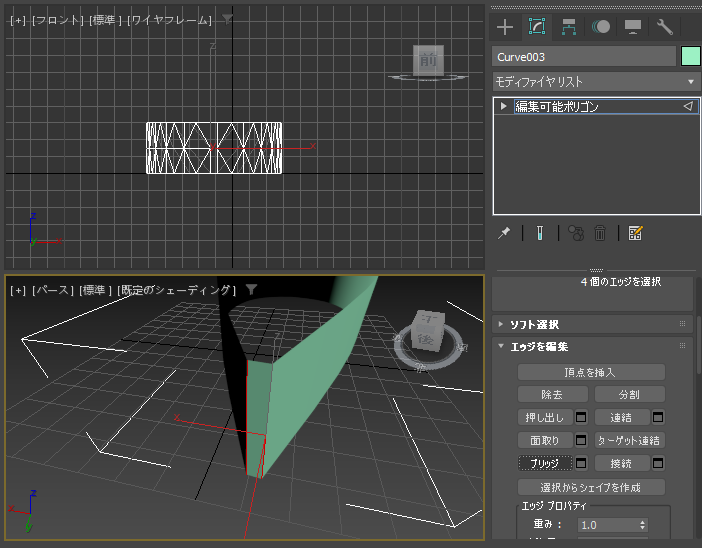Screen dimensions: 702x548
Task: Click the 分割 button
Action: pyautogui.click(x=629, y=394)
